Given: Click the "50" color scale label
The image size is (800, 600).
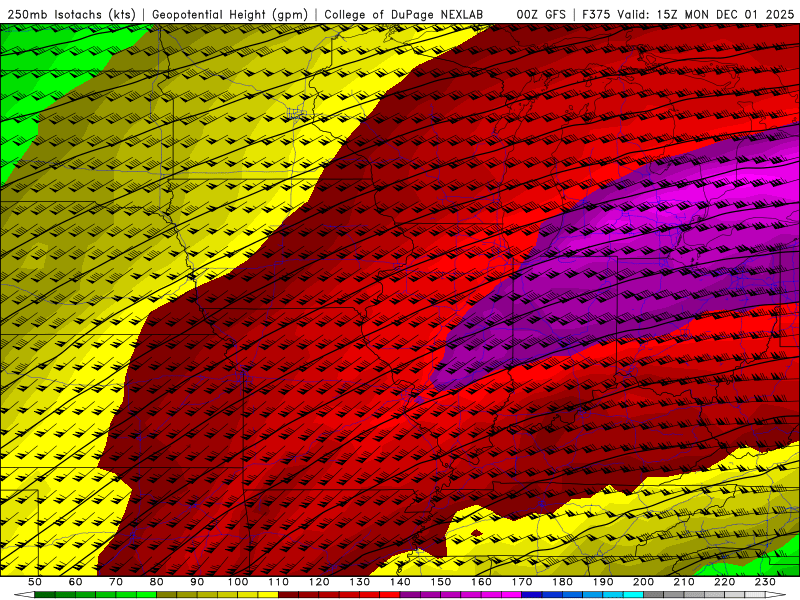Looking at the screenshot, I should (35, 582).
